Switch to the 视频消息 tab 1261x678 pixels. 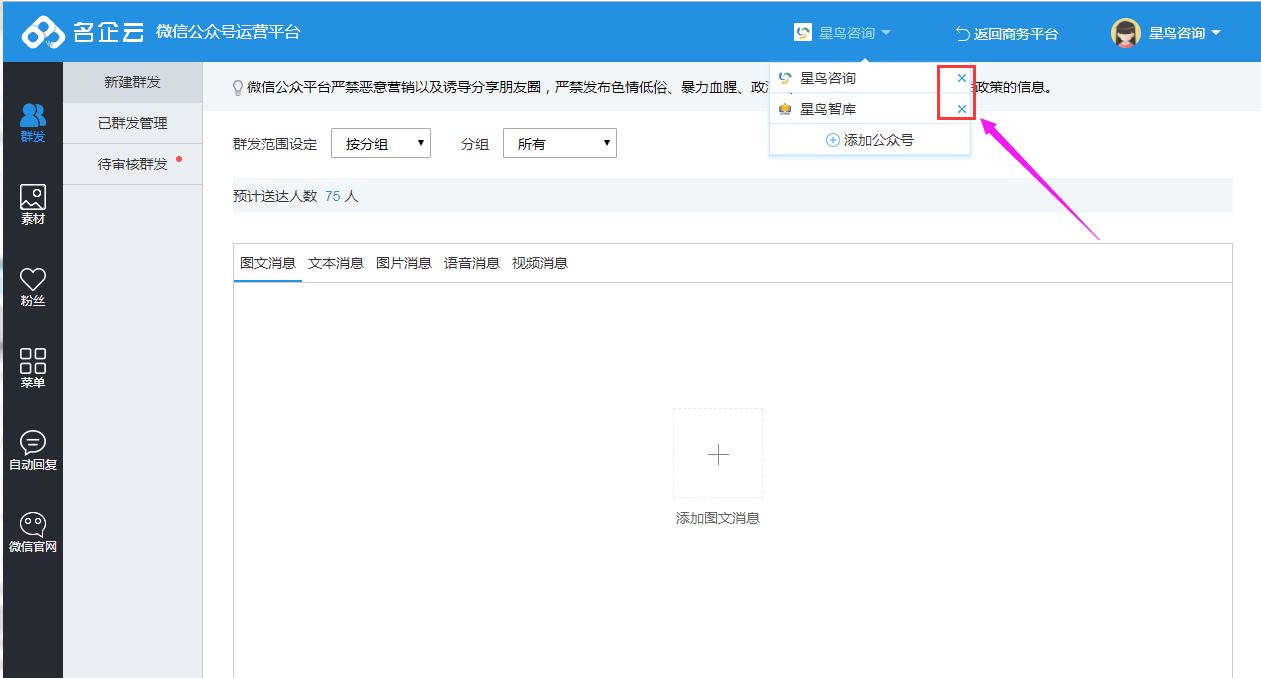click(540, 263)
